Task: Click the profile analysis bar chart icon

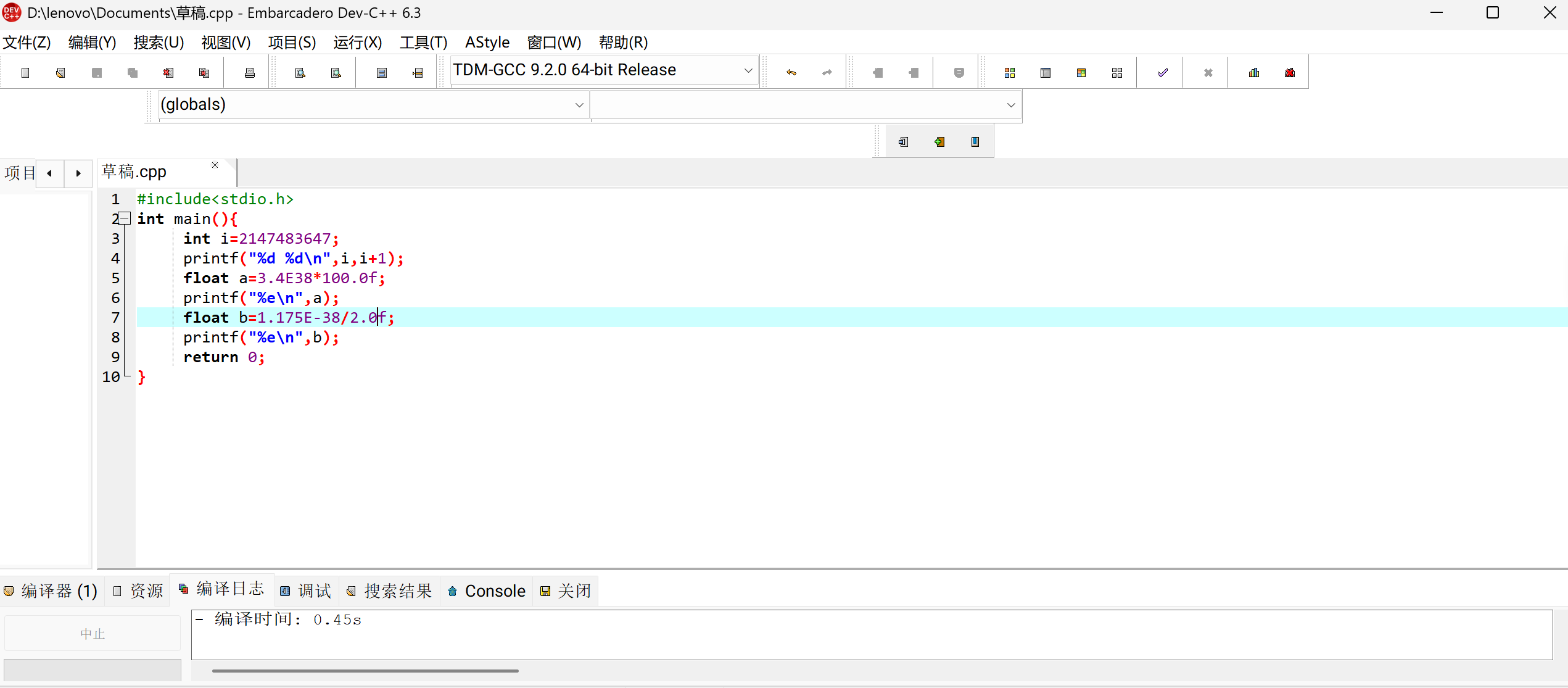Action: coord(1254,73)
